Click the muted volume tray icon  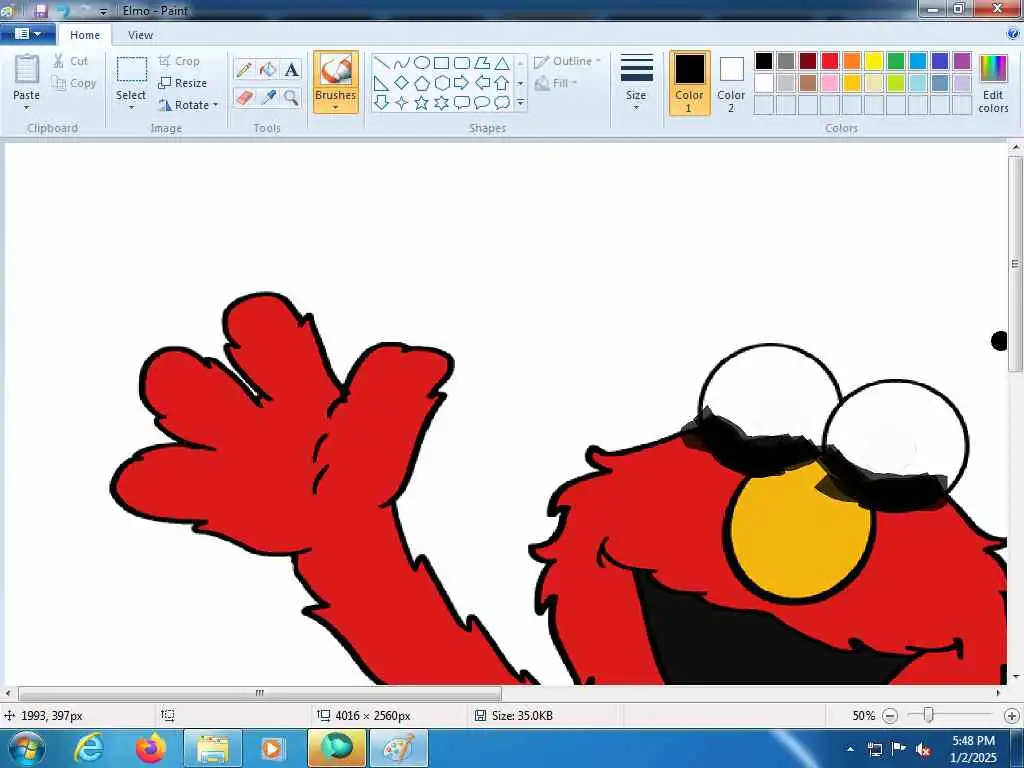(923, 749)
